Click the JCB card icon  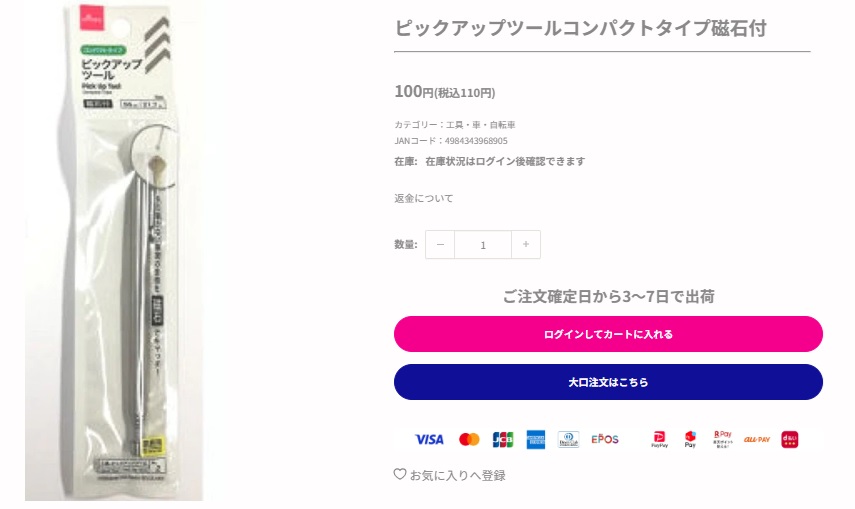(502, 439)
